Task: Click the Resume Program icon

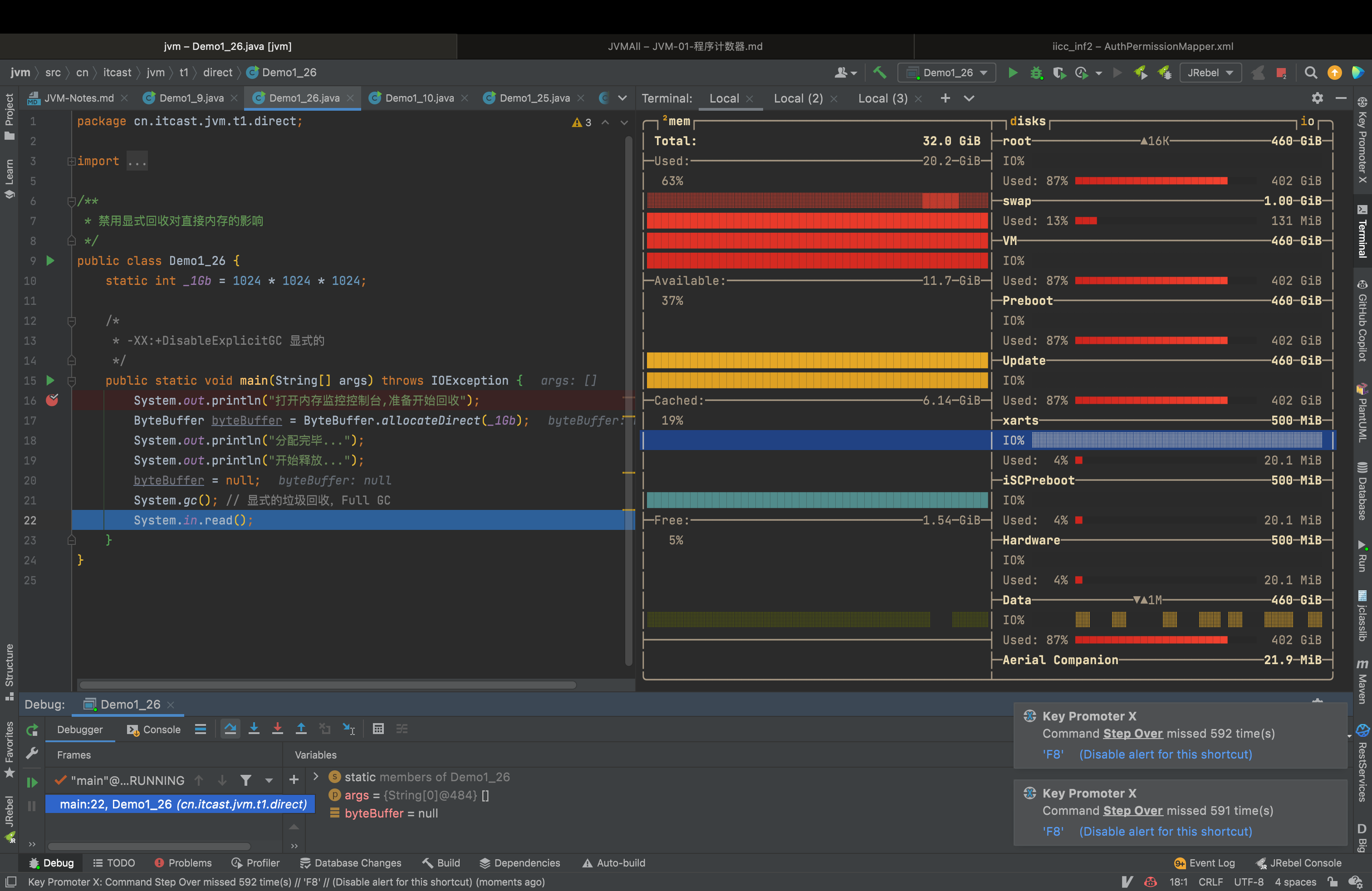Action: [x=32, y=782]
